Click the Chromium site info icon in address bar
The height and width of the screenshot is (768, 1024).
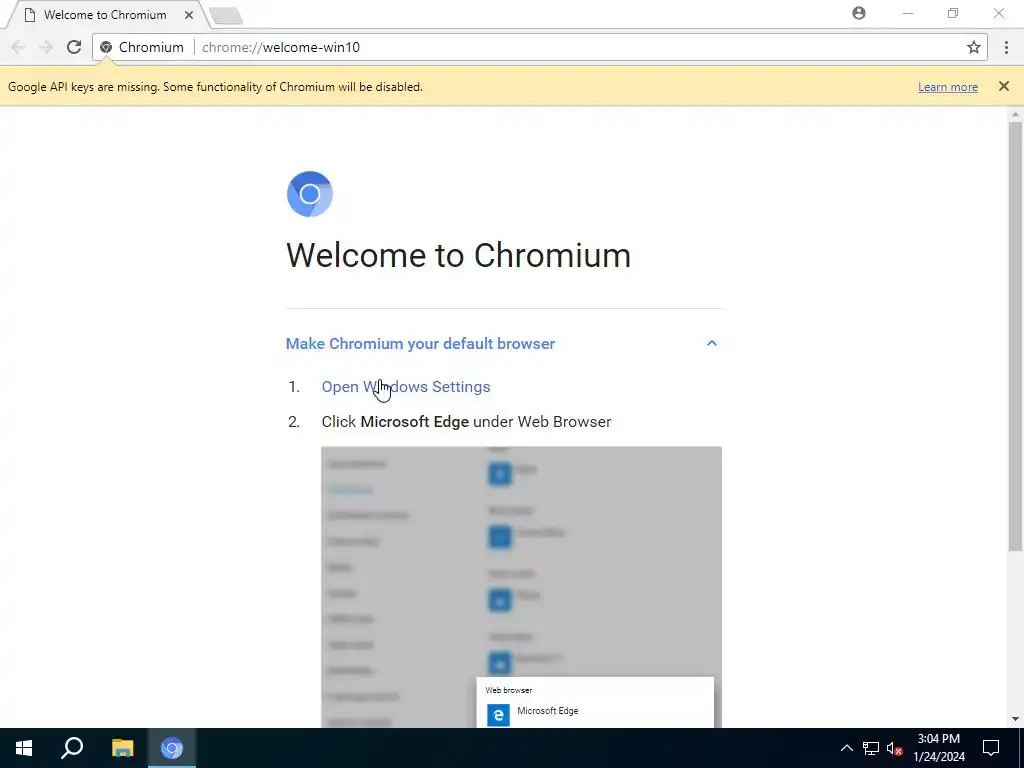[106, 47]
